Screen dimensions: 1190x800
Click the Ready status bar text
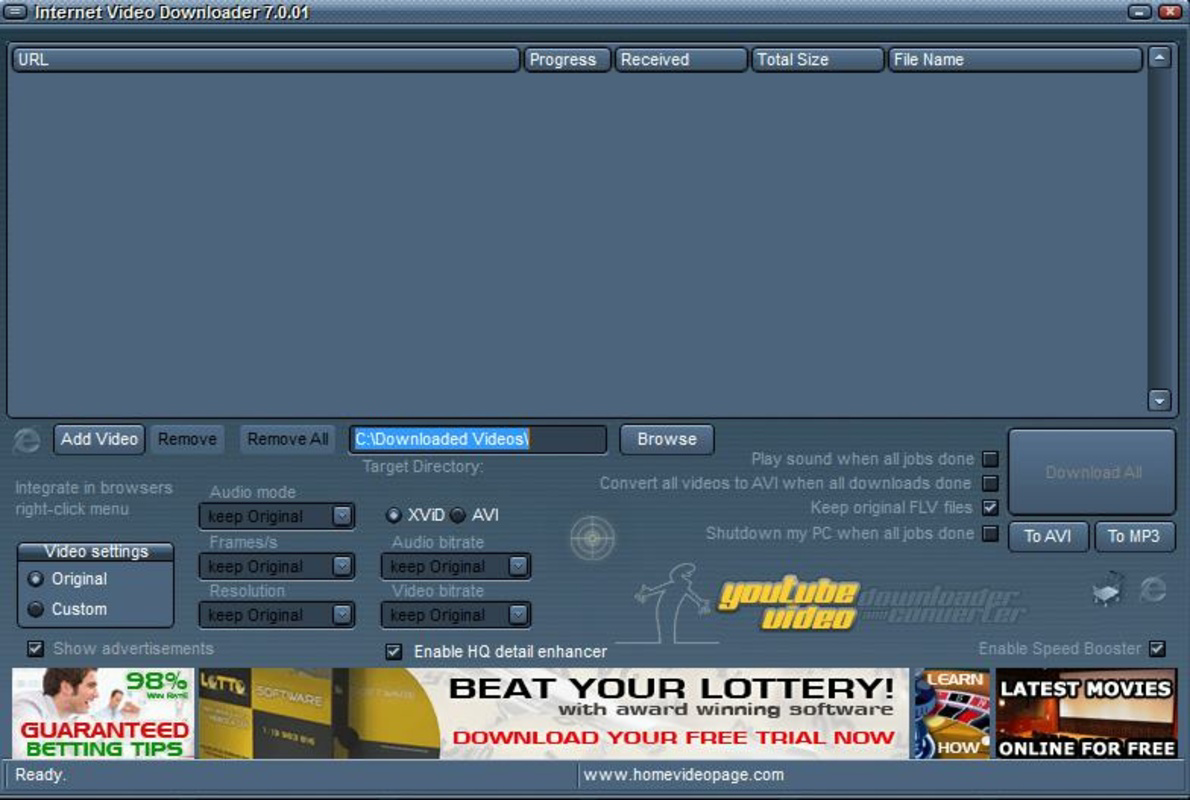(x=40, y=775)
